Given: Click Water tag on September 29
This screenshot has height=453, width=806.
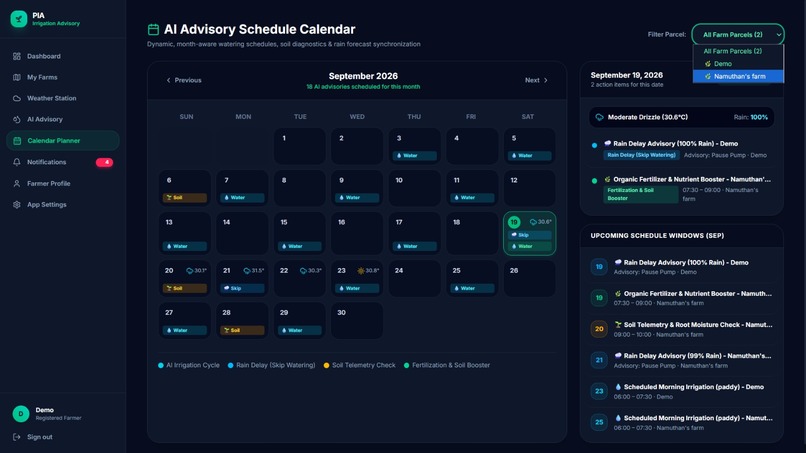Looking at the screenshot, I should pyautogui.click(x=300, y=331).
